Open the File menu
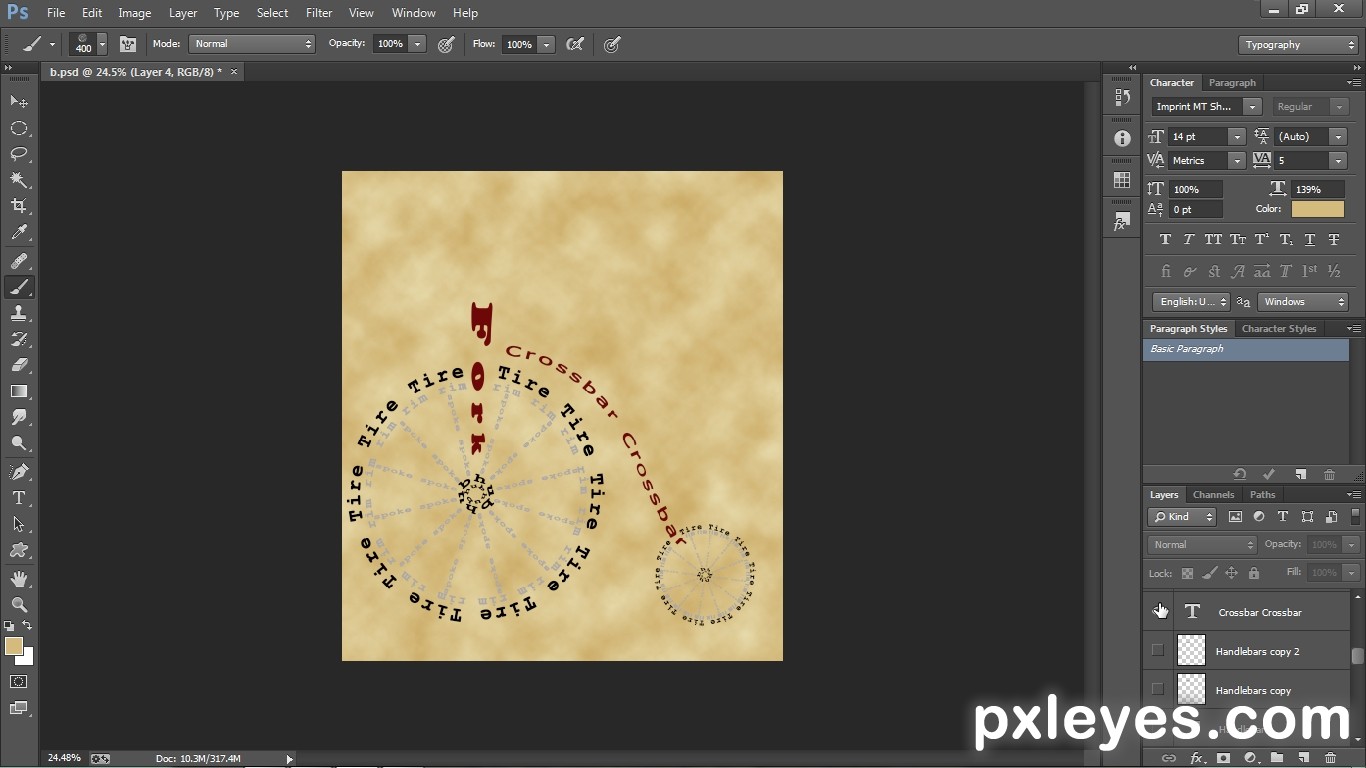The image size is (1366, 768). 56,13
